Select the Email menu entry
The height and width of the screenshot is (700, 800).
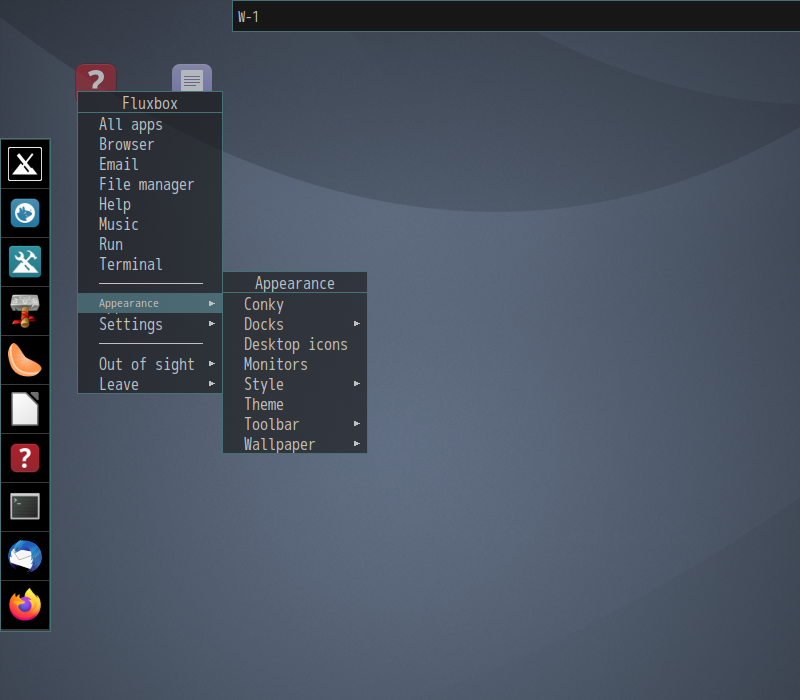coord(150,164)
